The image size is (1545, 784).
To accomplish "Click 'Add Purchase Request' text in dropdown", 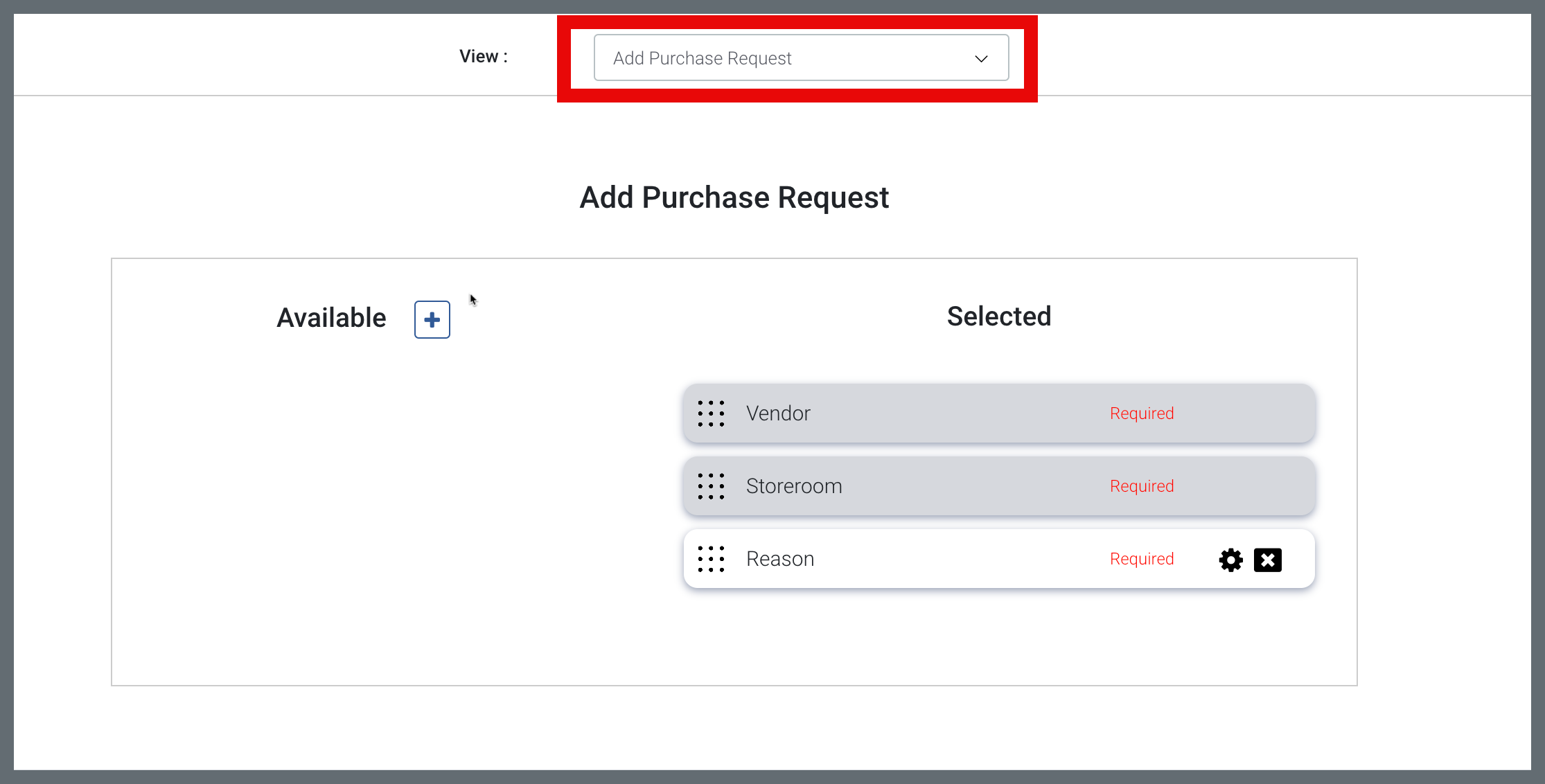I will pos(702,59).
